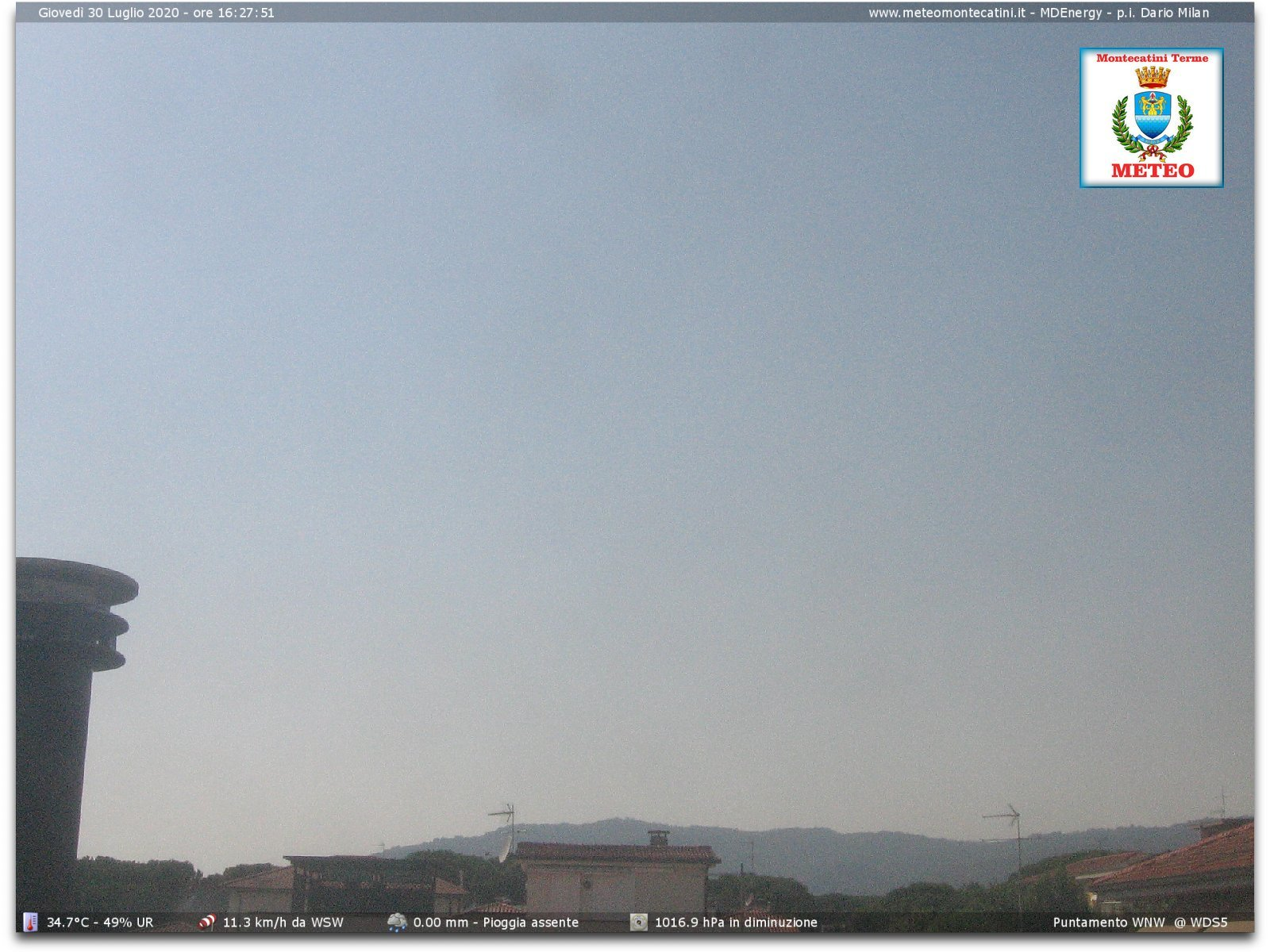Click the '11.3 km/h da WSW' wind reading
This screenshot has height=952, width=1270.
click(283, 923)
